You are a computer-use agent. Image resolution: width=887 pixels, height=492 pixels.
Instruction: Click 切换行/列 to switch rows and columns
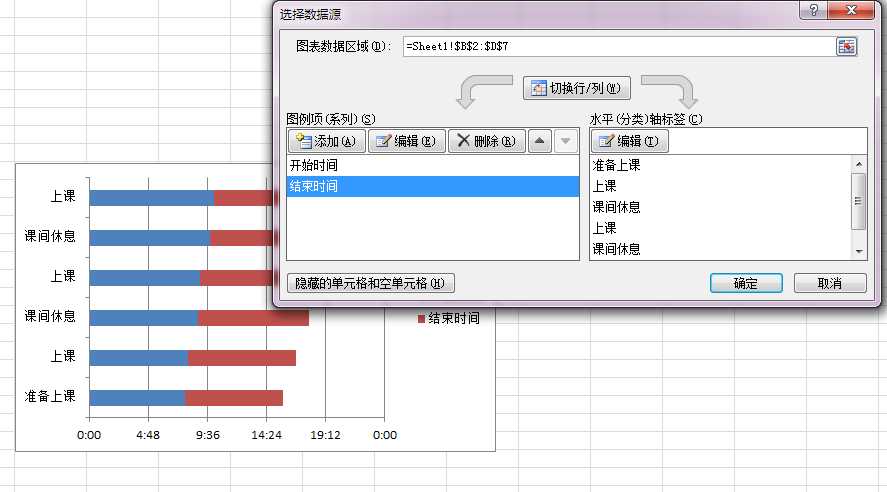pos(576,88)
